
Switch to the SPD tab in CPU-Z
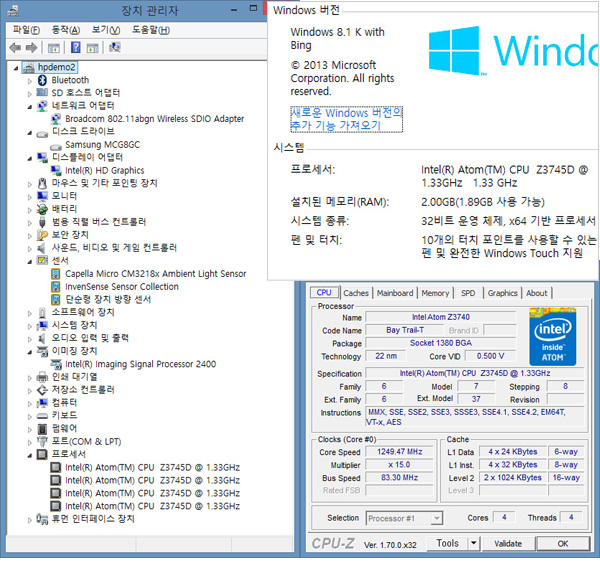pyautogui.click(x=468, y=293)
